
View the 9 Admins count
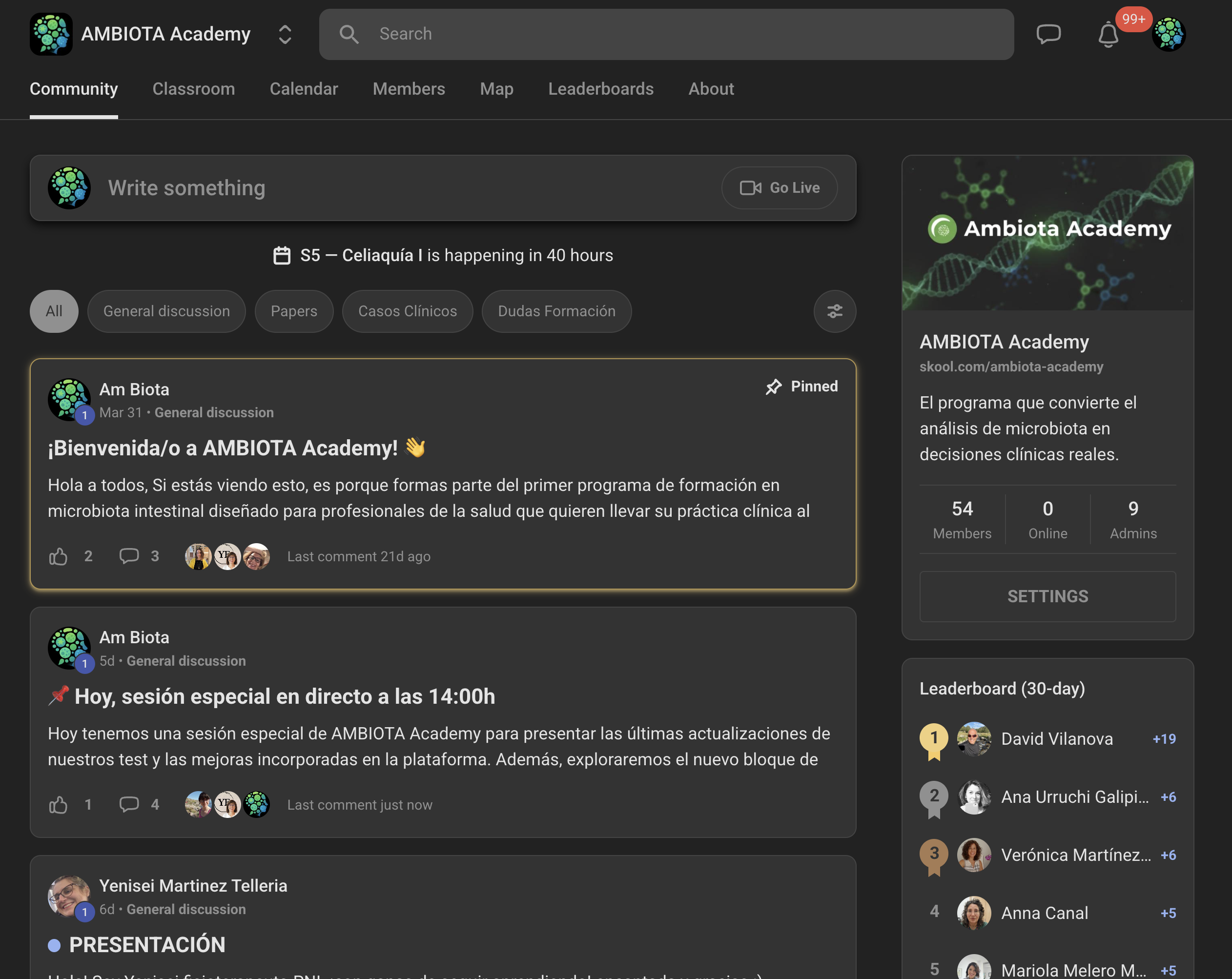point(1133,519)
